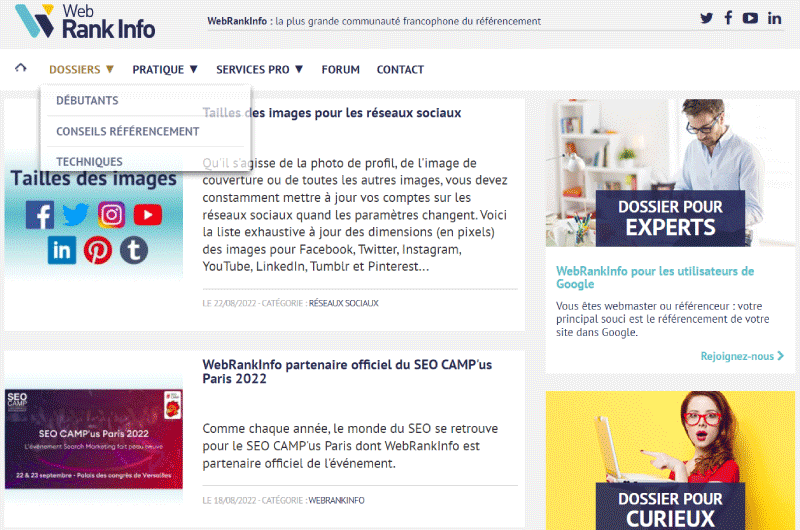The width and height of the screenshot is (800, 530).
Task: Click the Web Rank Info logo
Action: [85, 22]
